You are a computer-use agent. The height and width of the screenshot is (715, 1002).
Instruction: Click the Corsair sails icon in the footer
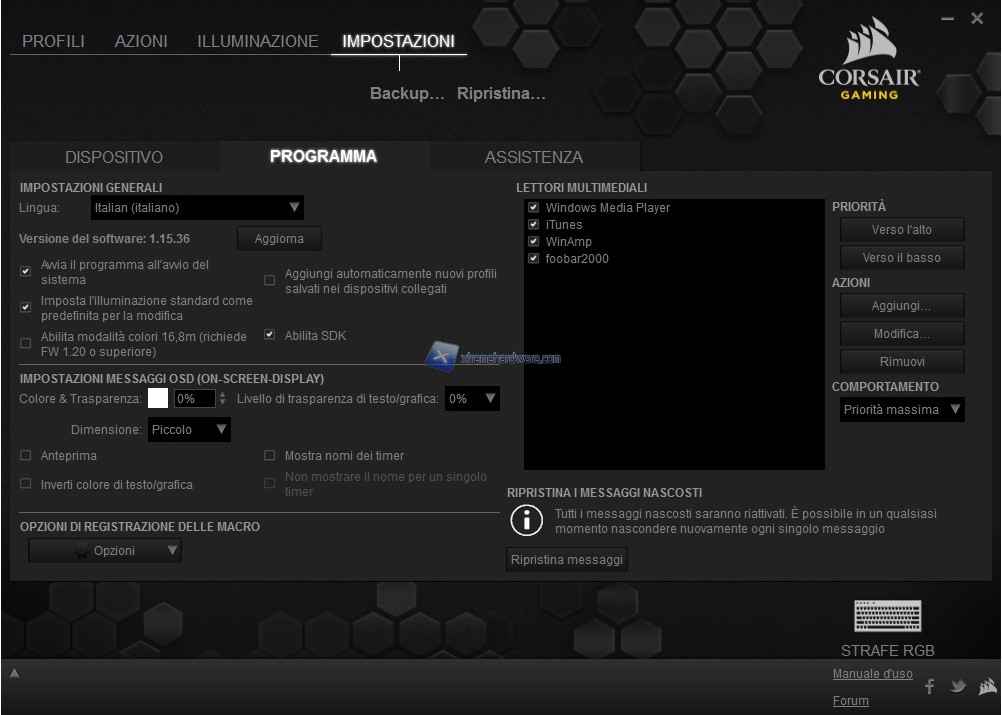pyautogui.click(x=986, y=686)
